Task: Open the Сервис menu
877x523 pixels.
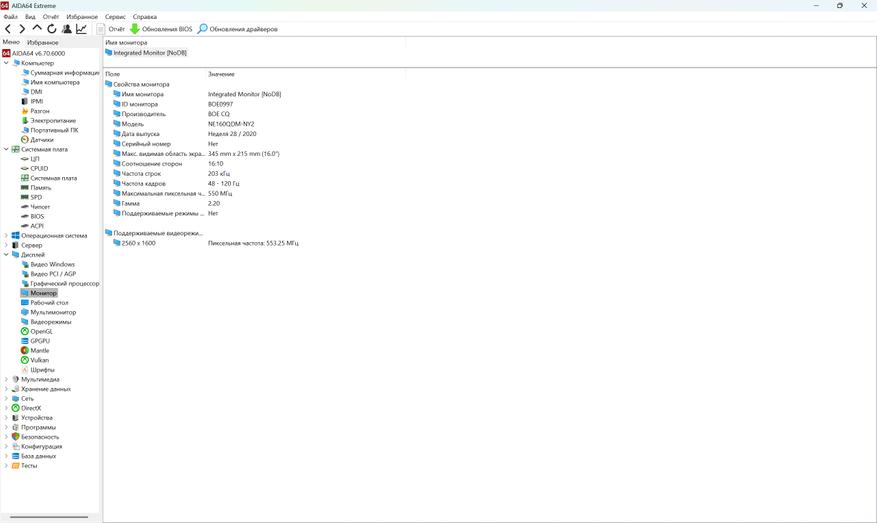Action: (x=115, y=17)
